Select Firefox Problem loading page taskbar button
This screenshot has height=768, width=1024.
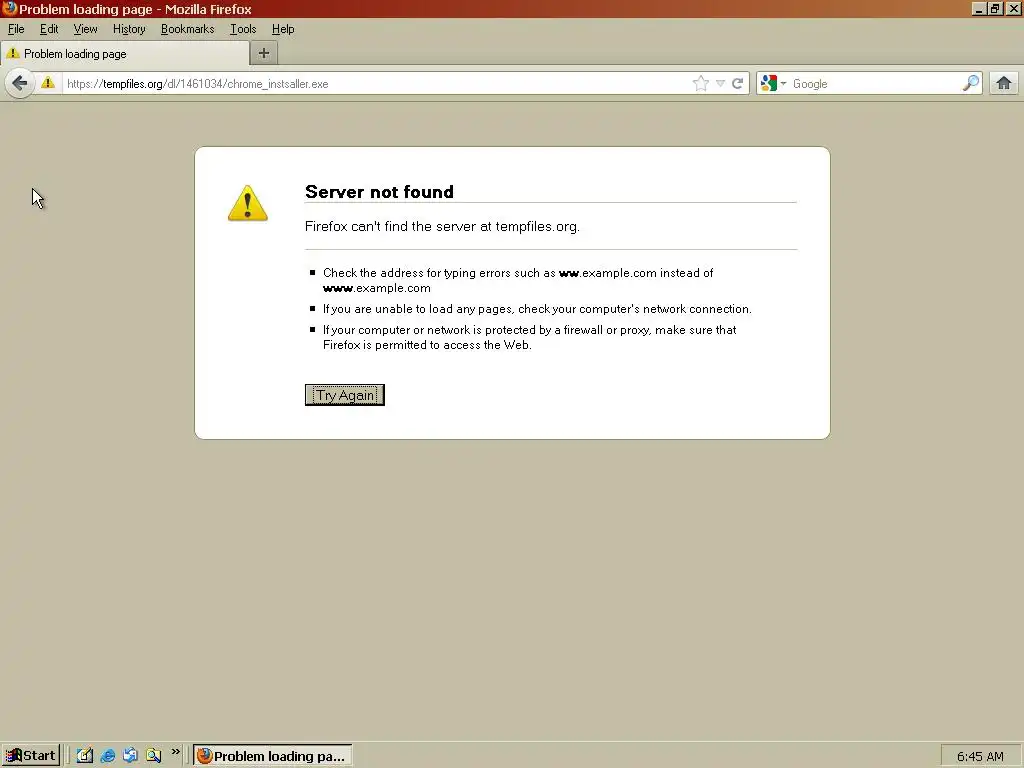273,756
